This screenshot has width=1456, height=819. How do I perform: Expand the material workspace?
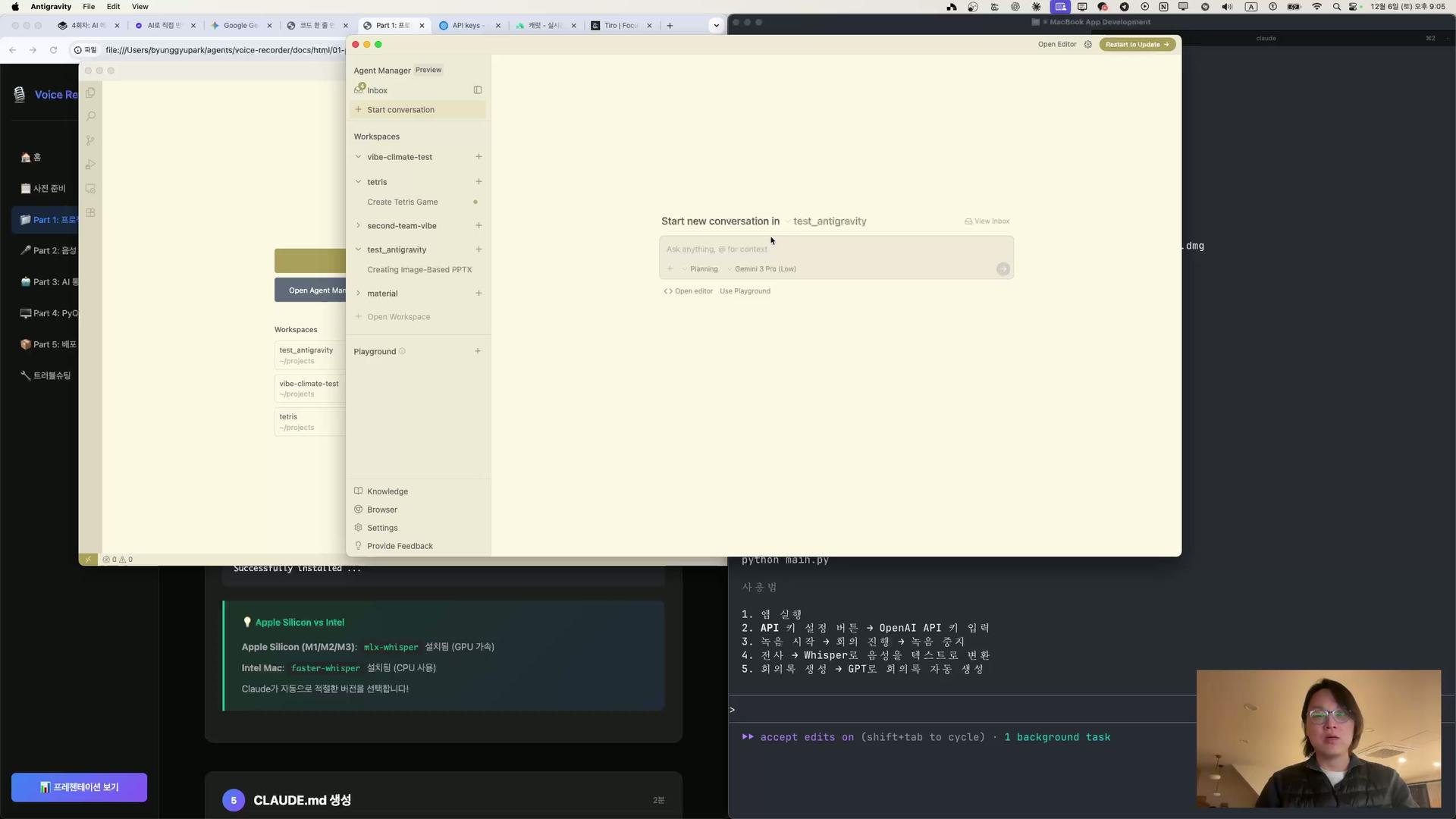tap(359, 293)
